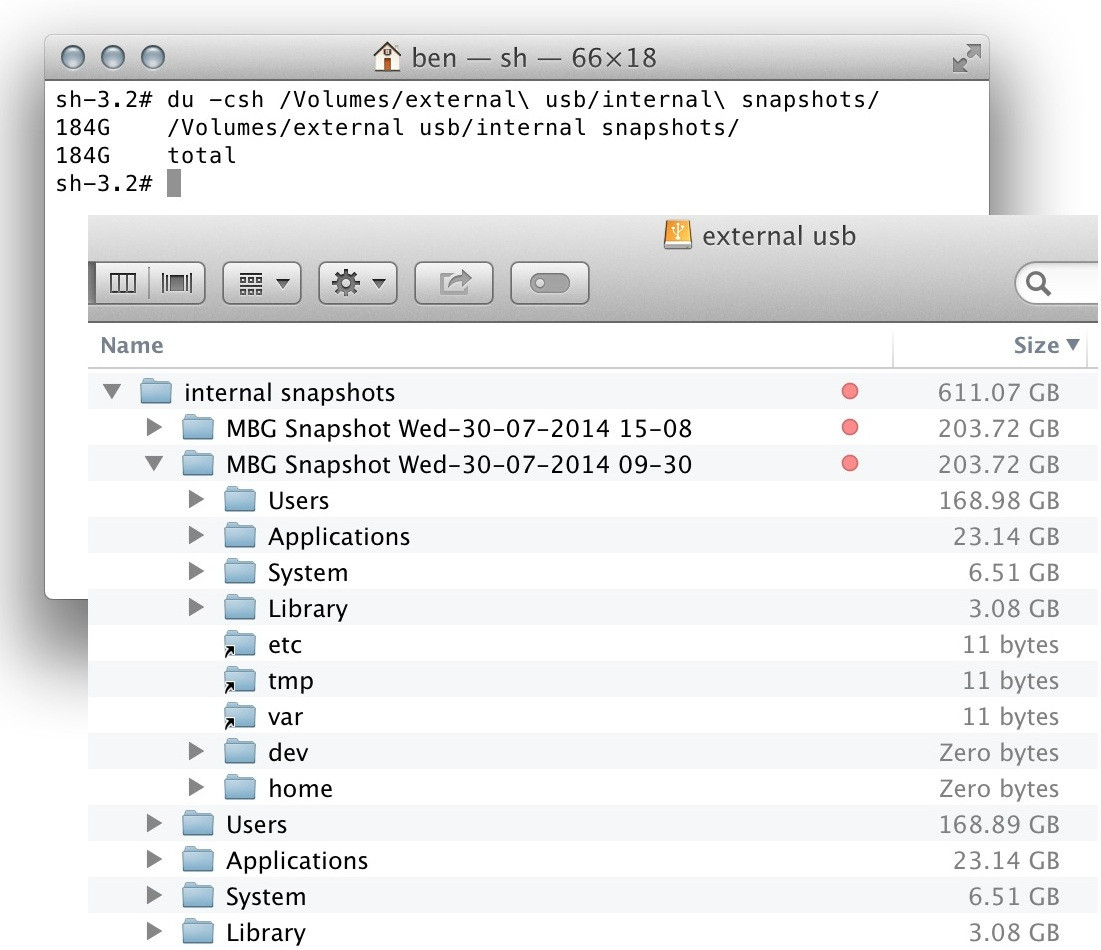
Task: Select MBG Snapshot 15-08 folder icon
Action: (198, 428)
